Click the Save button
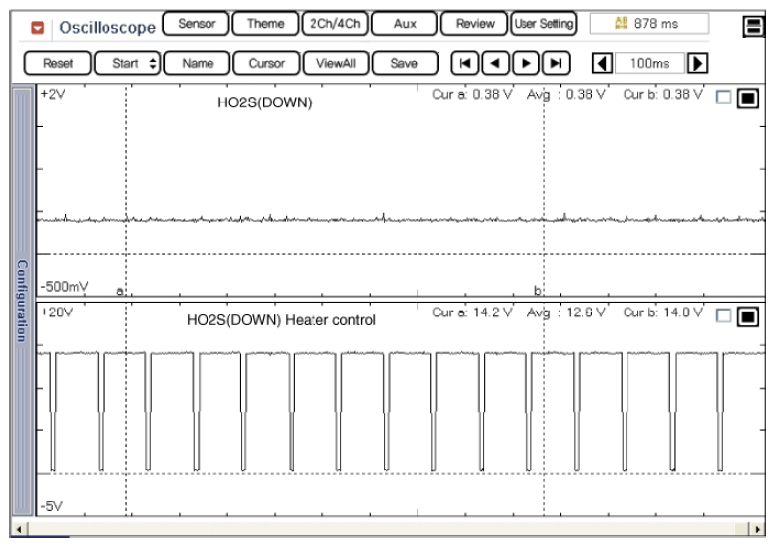The height and width of the screenshot is (547, 775). pos(404,63)
